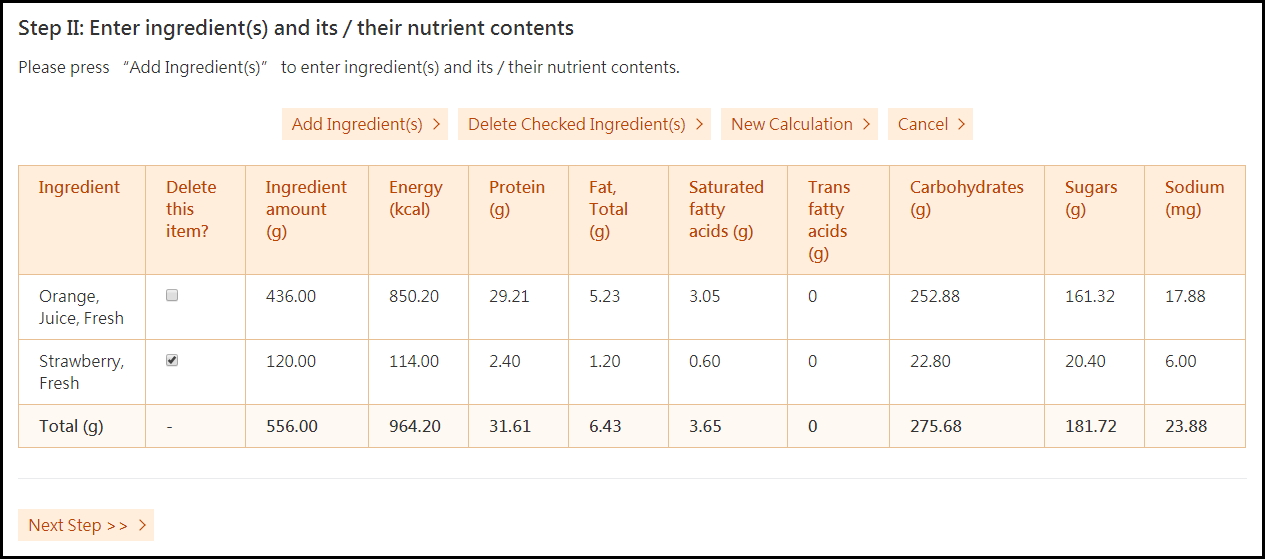Screen dimensions: 1265x559
Task: Click the Protein (g) column header
Action: (516, 198)
